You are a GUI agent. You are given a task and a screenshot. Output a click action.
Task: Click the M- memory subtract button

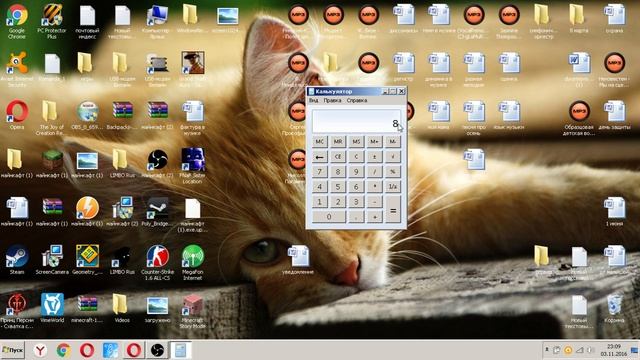point(393,142)
